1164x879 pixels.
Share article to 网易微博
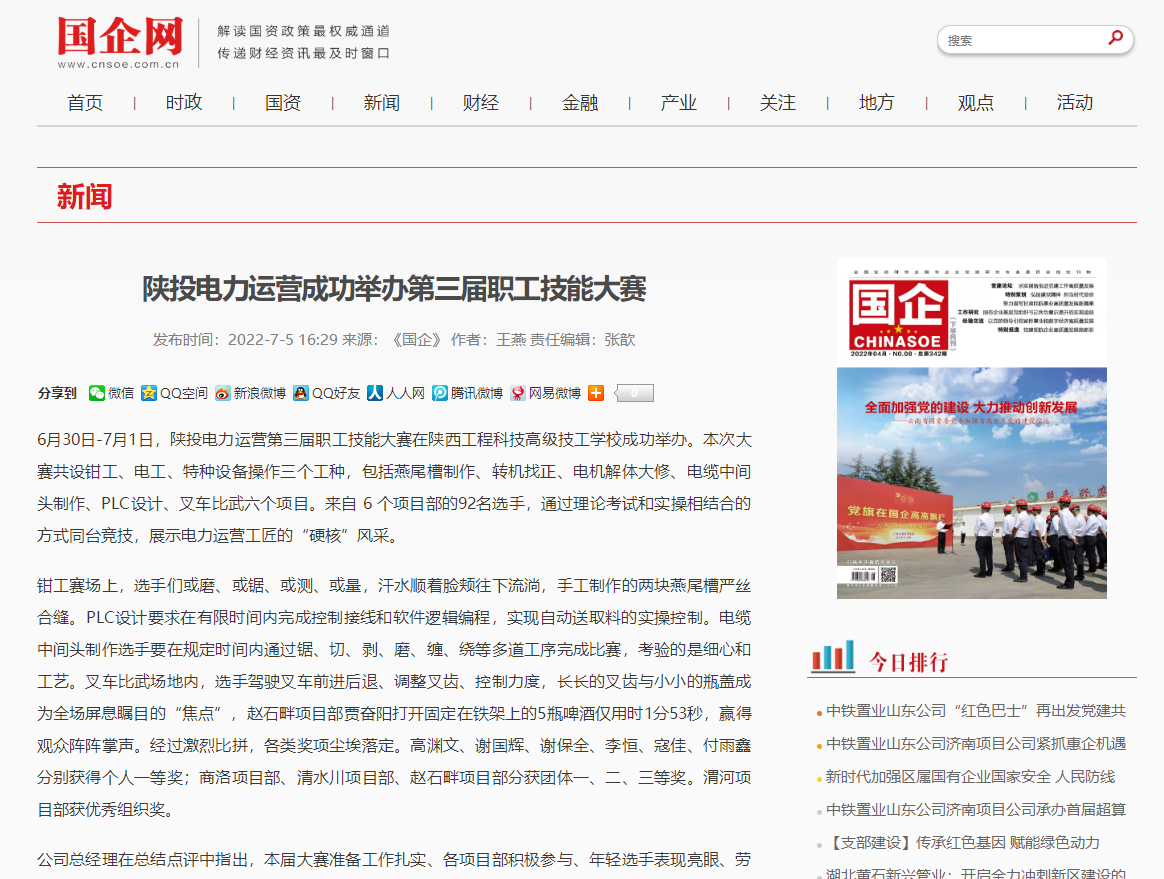click(545, 393)
